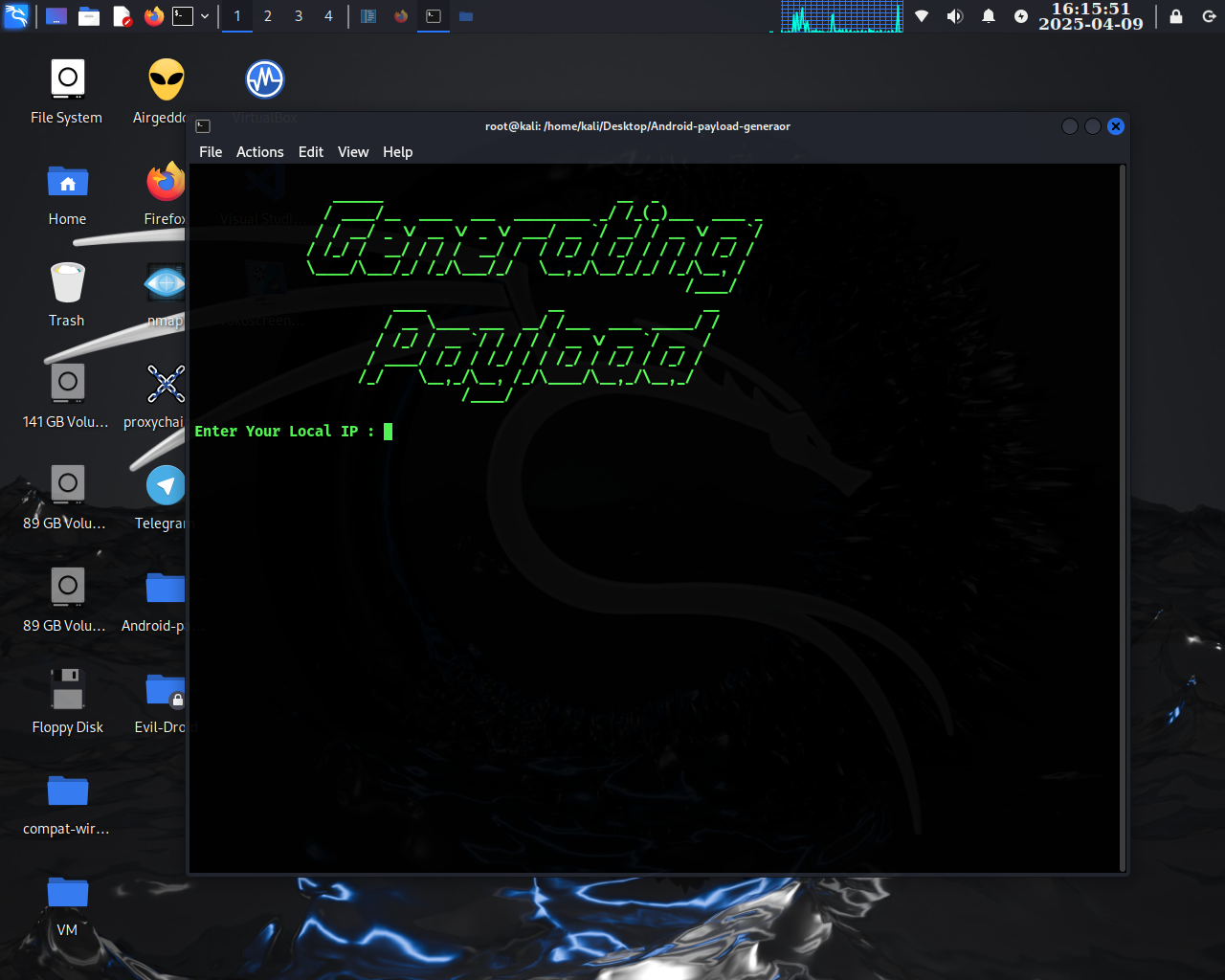The height and width of the screenshot is (980, 1225).
Task: Launch Firefox from the top panel
Action: [x=153, y=15]
